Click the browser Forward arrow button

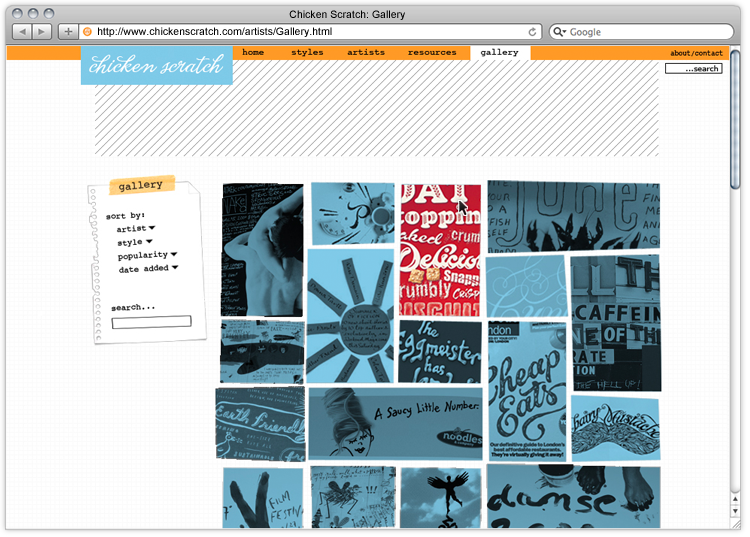coord(42,32)
